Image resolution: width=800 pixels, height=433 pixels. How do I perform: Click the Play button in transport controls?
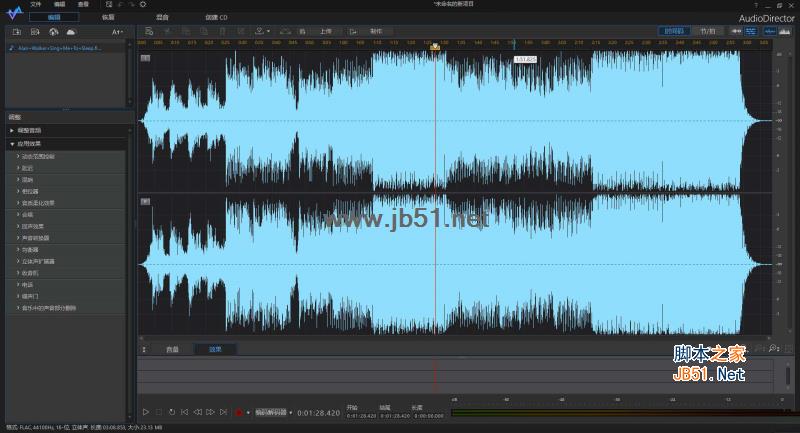(x=145, y=412)
